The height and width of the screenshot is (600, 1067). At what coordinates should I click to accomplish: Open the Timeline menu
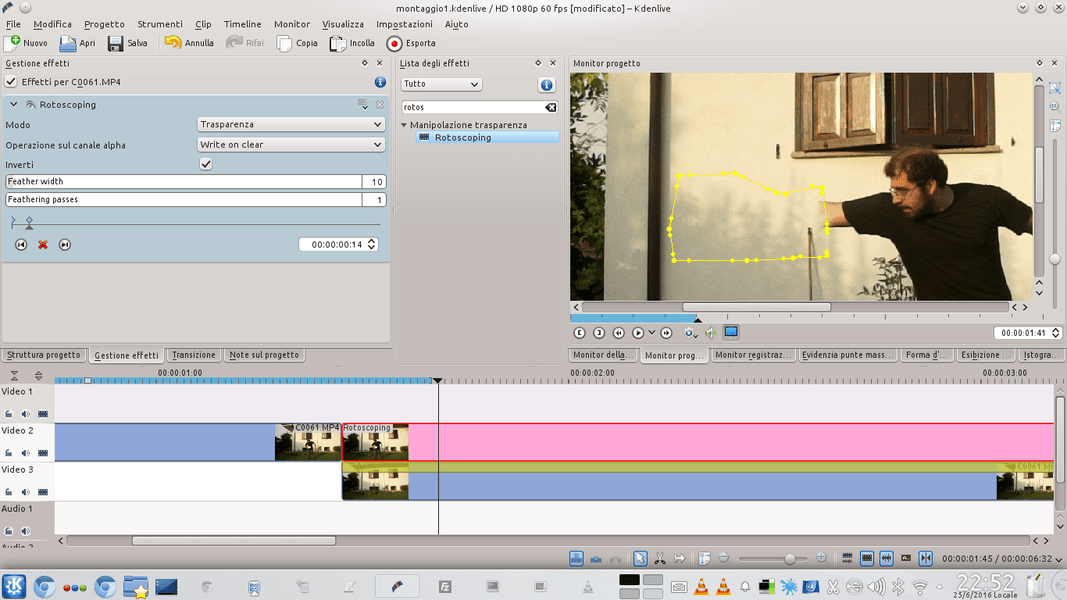coord(242,24)
